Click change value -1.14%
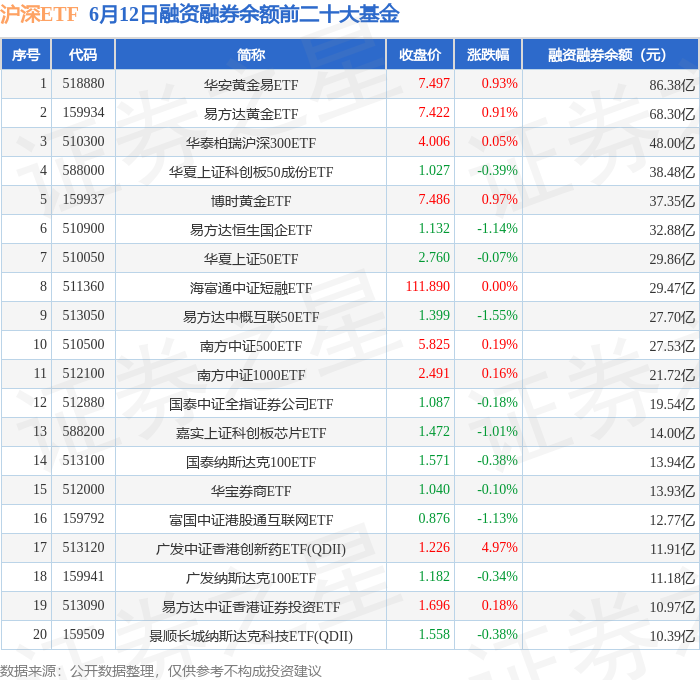 coord(497,229)
